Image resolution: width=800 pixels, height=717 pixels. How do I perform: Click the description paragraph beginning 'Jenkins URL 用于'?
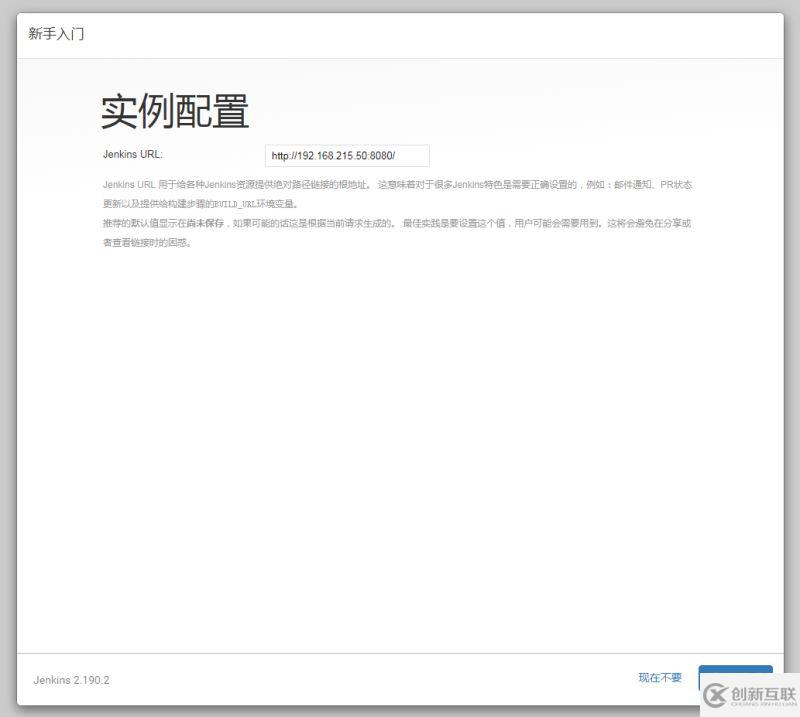point(397,194)
